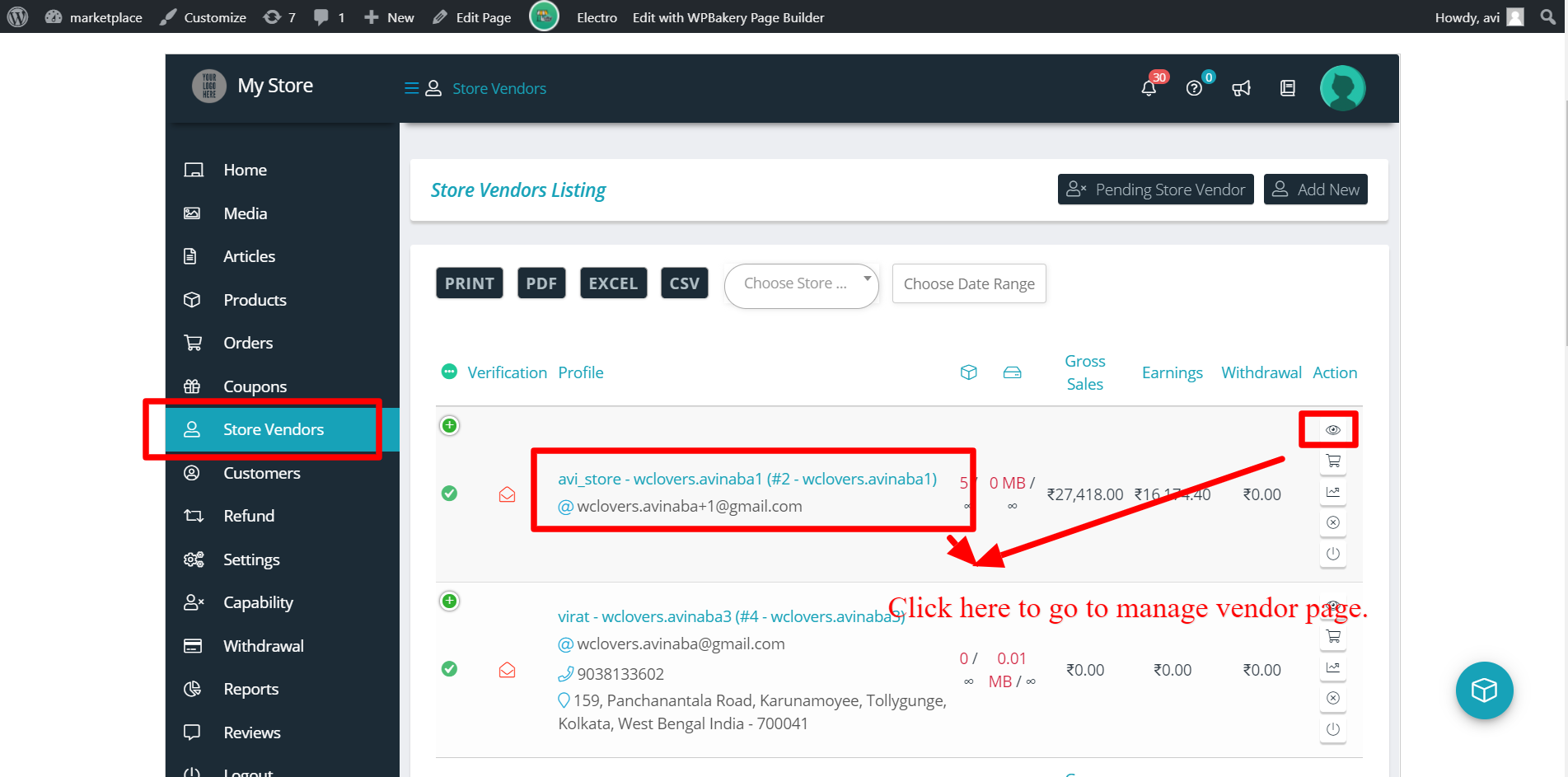Open Products in the sidebar menu

(255, 300)
